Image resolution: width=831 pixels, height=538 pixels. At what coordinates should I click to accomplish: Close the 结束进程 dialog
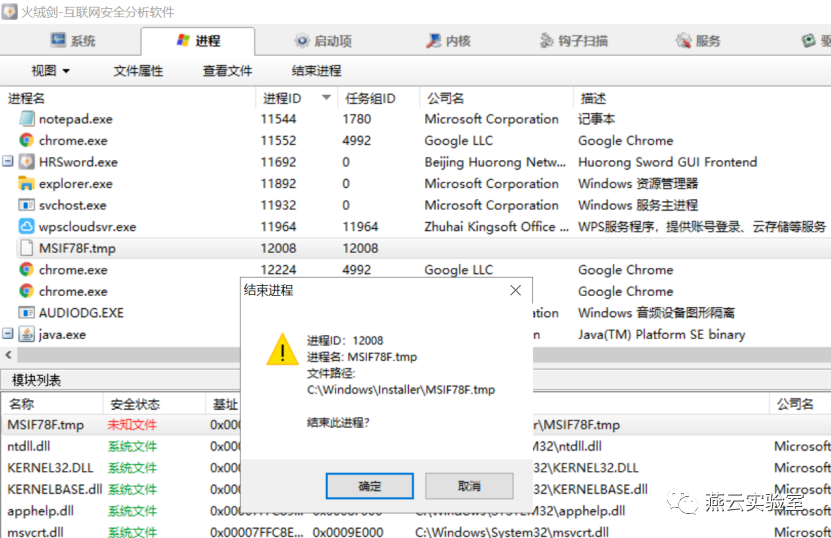click(x=515, y=290)
